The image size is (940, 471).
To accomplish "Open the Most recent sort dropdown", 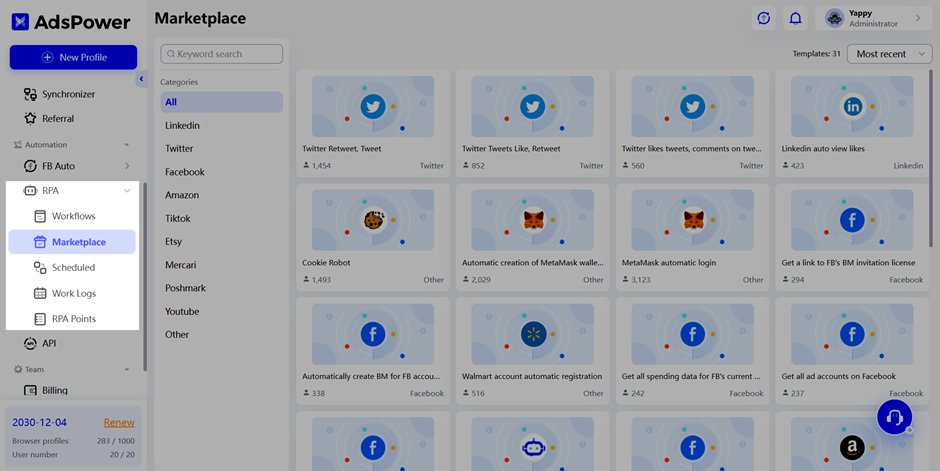I will click(890, 54).
